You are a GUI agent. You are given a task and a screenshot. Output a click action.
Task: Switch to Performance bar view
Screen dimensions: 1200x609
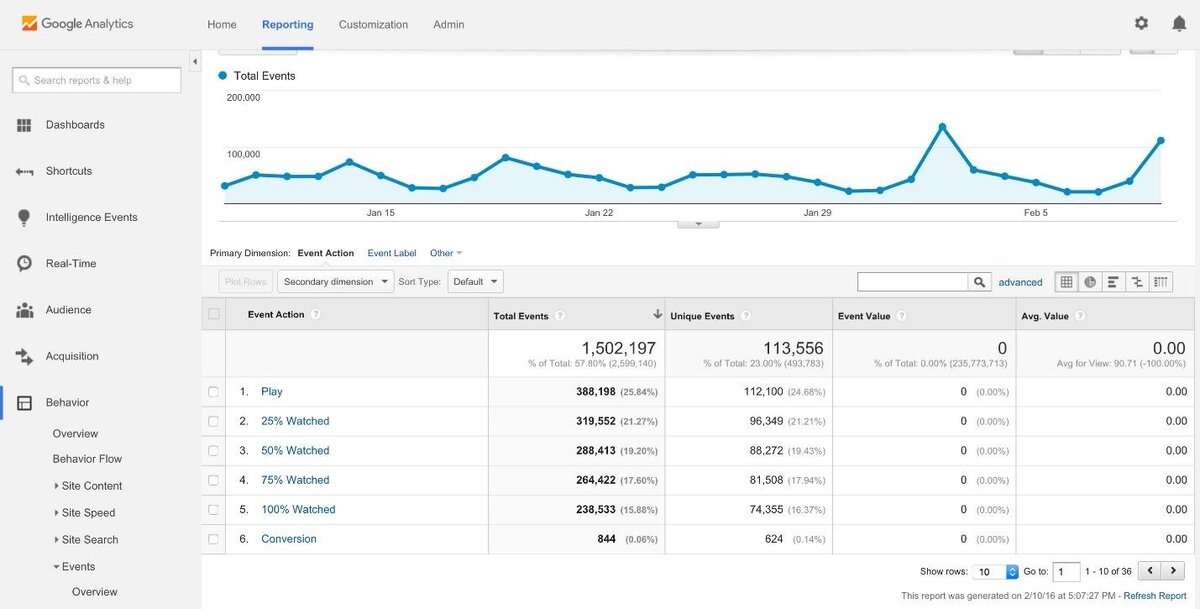tap(1113, 282)
